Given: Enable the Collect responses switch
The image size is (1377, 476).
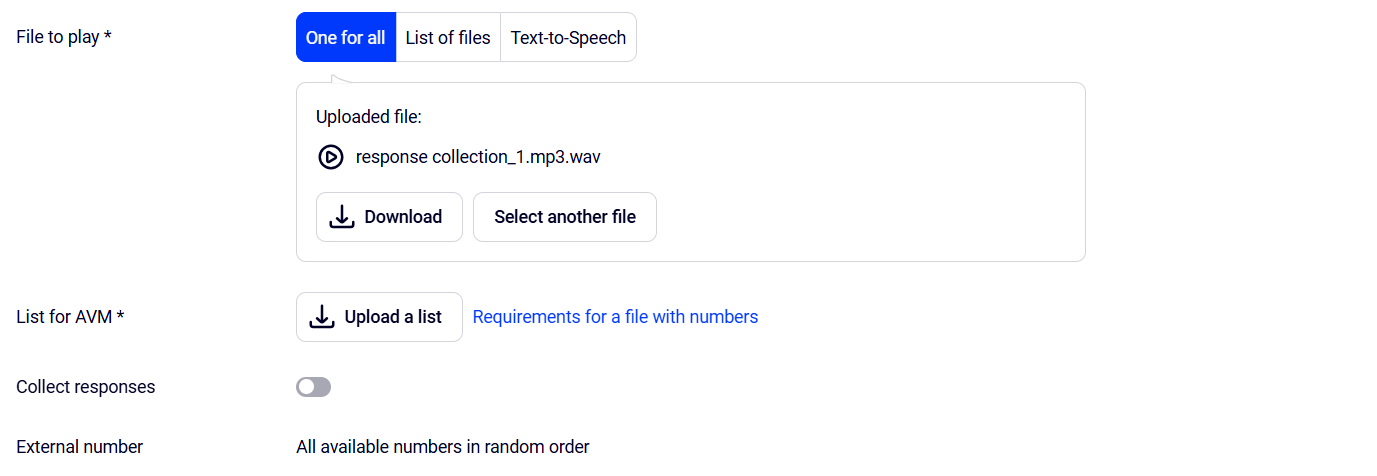Looking at the screenshot, I should coord(313,387).
